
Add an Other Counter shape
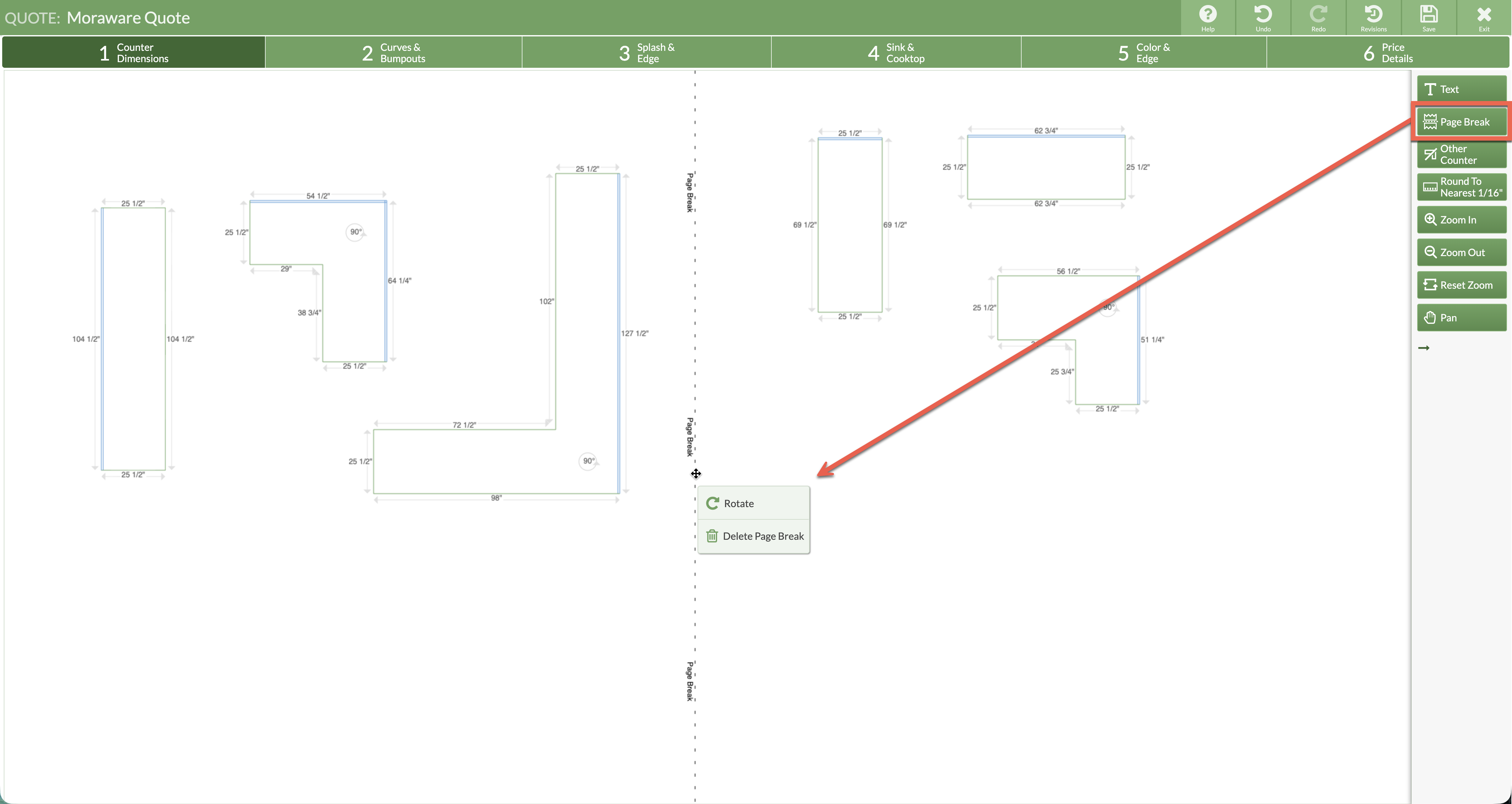click(1461, 154)
